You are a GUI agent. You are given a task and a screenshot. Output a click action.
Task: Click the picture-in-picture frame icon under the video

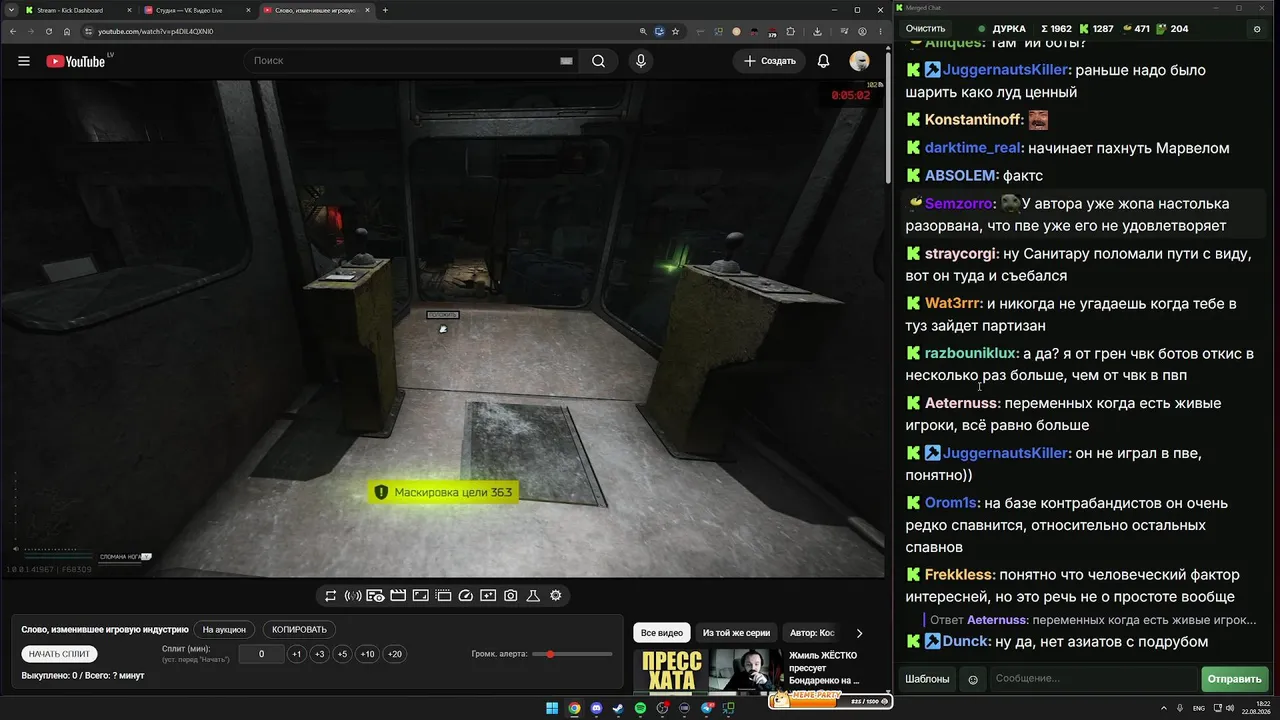tap(421, 596)
